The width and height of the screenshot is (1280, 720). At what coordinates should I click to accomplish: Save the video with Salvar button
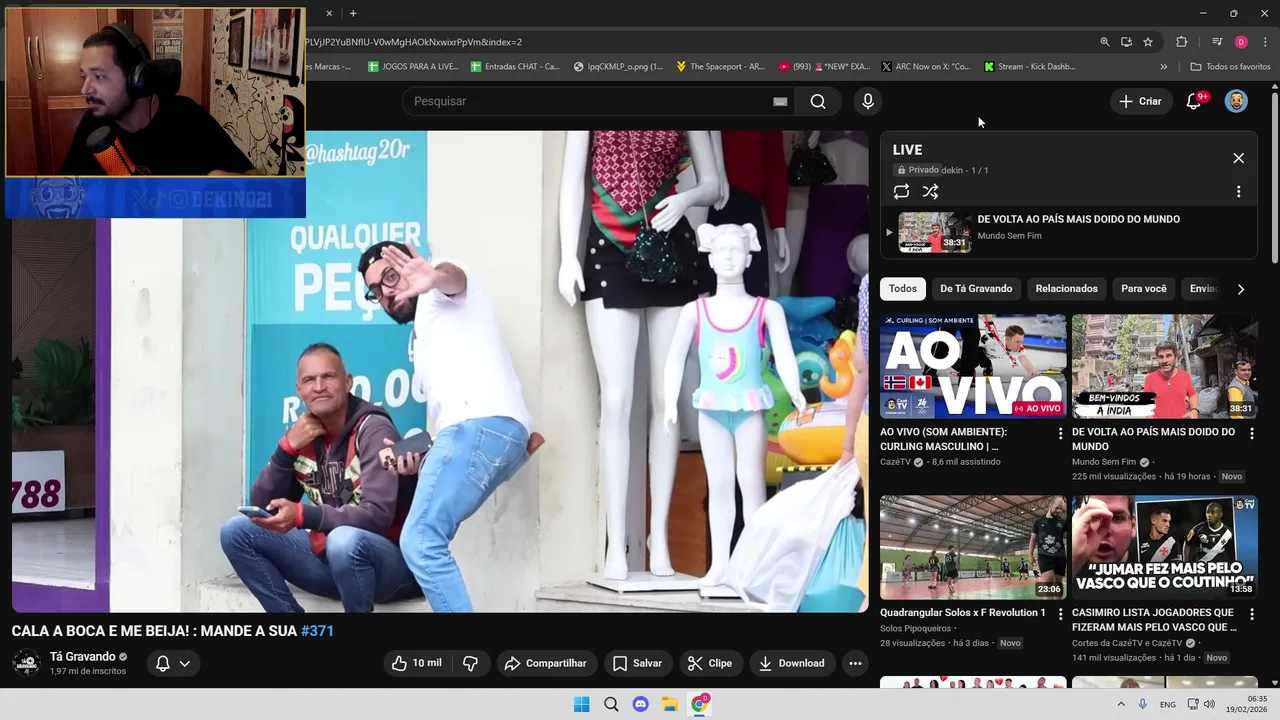[x=637, y=663]
